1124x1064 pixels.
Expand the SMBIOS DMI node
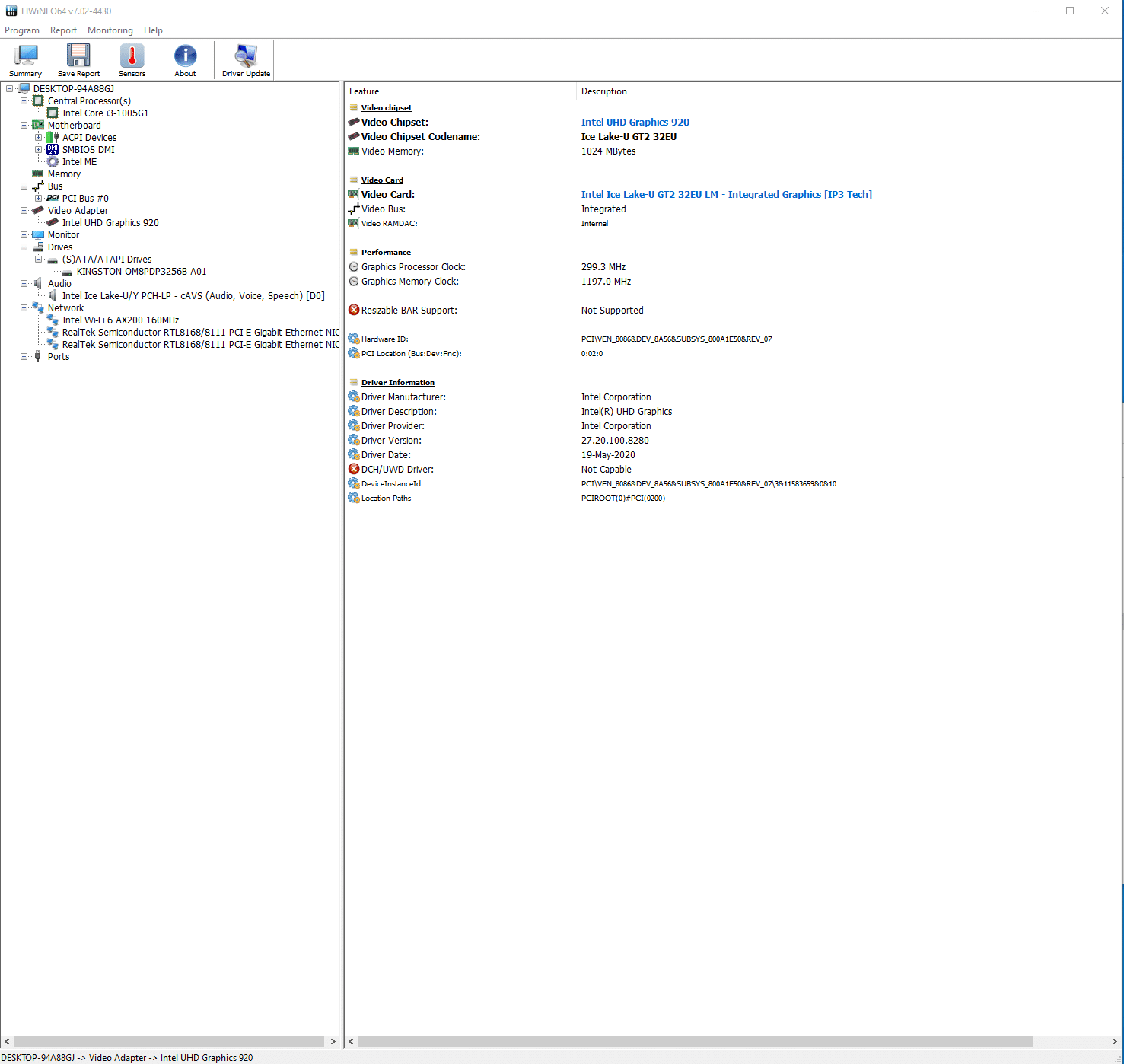38,150
